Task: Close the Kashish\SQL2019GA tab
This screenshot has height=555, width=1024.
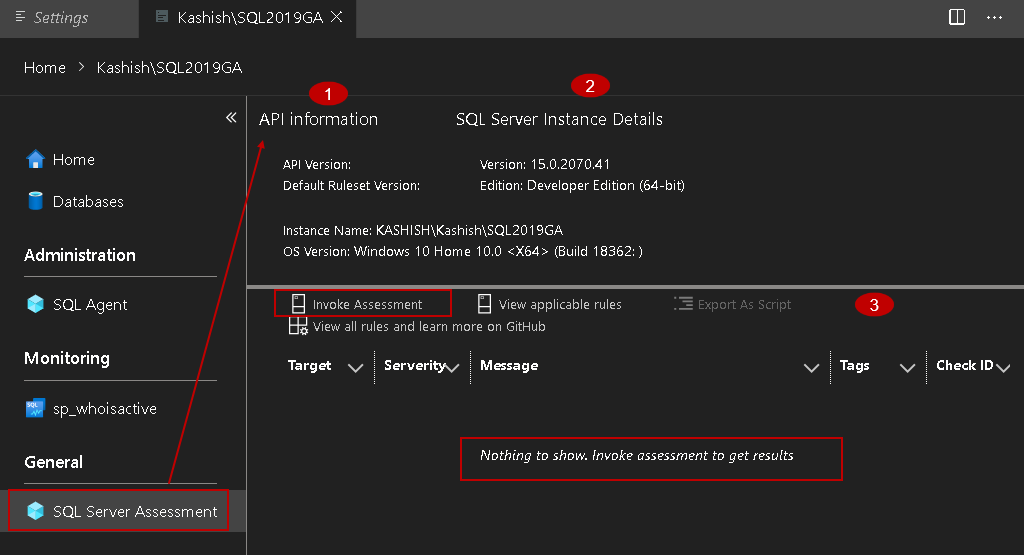Action: pyautogui.click(x=337, y=17)
